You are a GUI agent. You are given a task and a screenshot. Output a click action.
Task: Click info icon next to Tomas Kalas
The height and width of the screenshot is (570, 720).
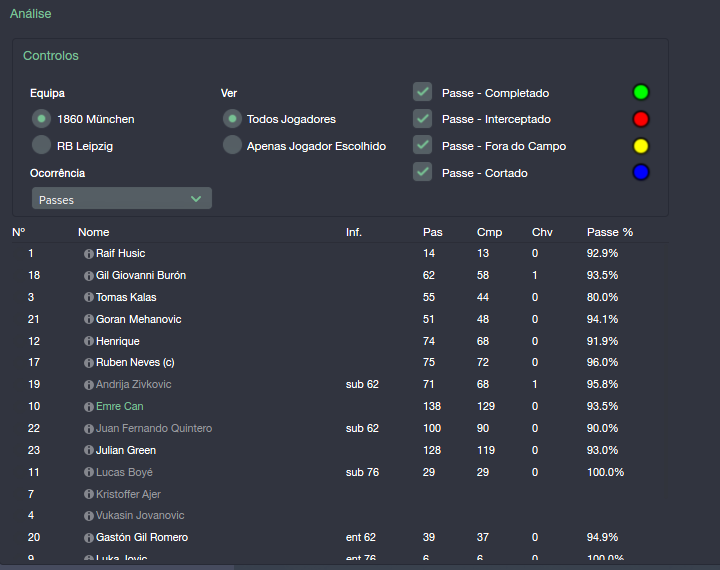[x=89, y=298]
